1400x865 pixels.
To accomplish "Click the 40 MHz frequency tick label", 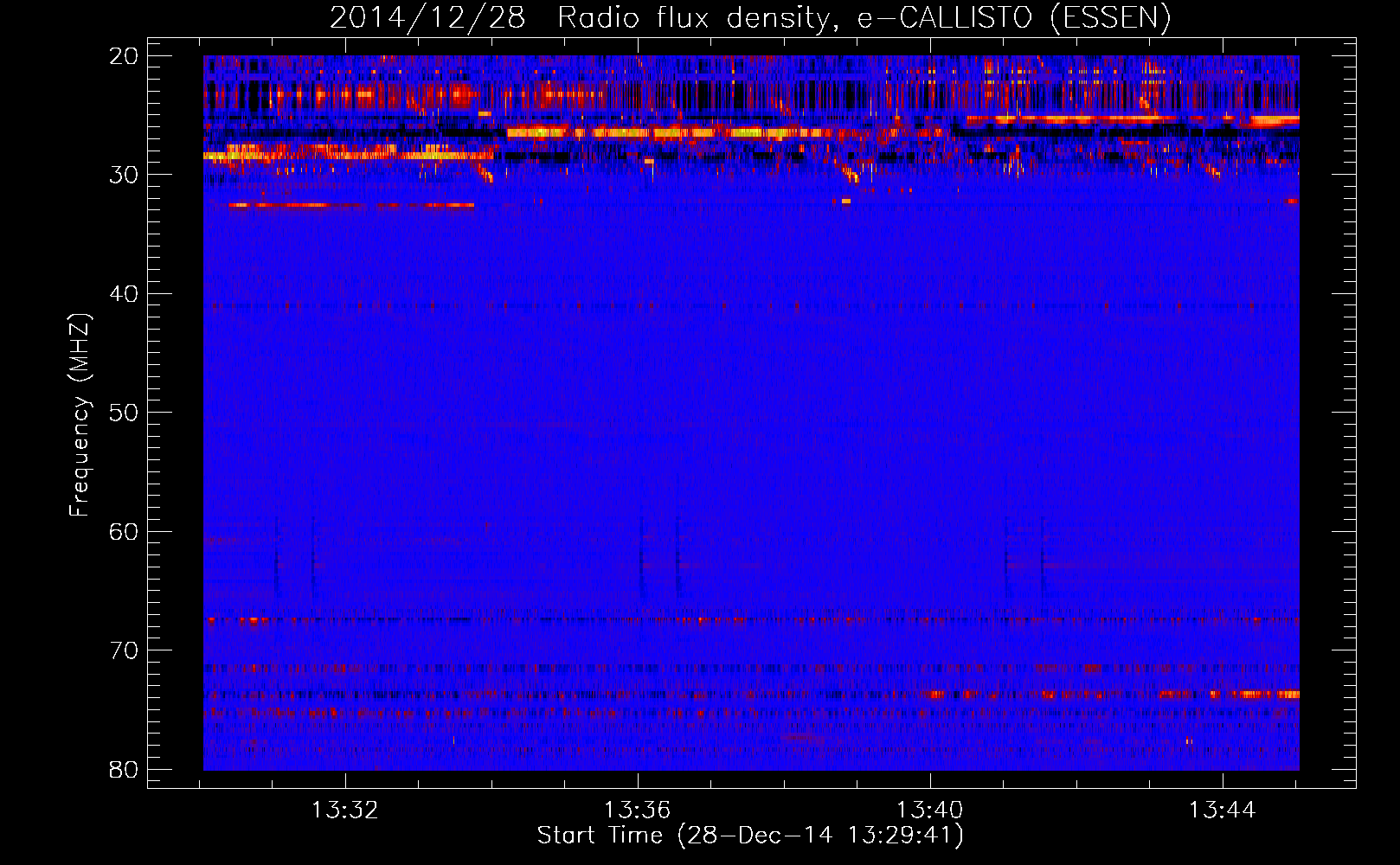I will coord(125,294).
